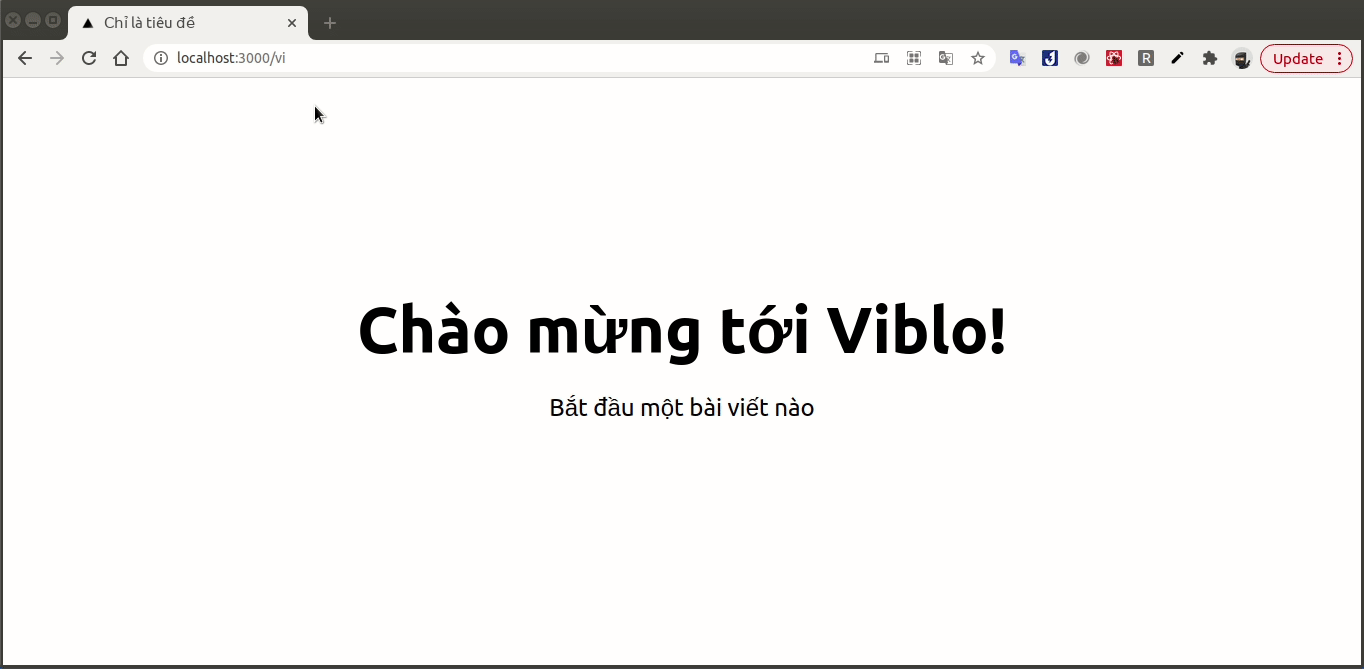1364x669 pixels.
Task: Click the 'Bắt đầu một bài viết nào' text
Action: pyautogui.click(x=682, y=407)
